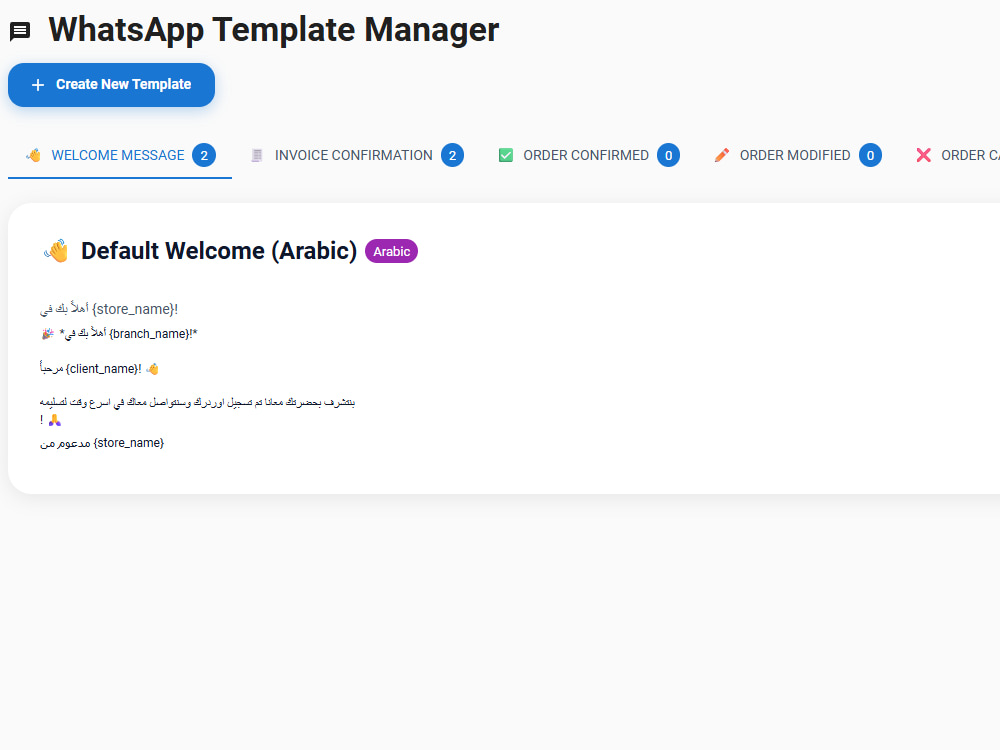Screen dimensions: 1000x750
Task: Click the zero badge on Order Modified tab
Action: [x=870, y=155]
